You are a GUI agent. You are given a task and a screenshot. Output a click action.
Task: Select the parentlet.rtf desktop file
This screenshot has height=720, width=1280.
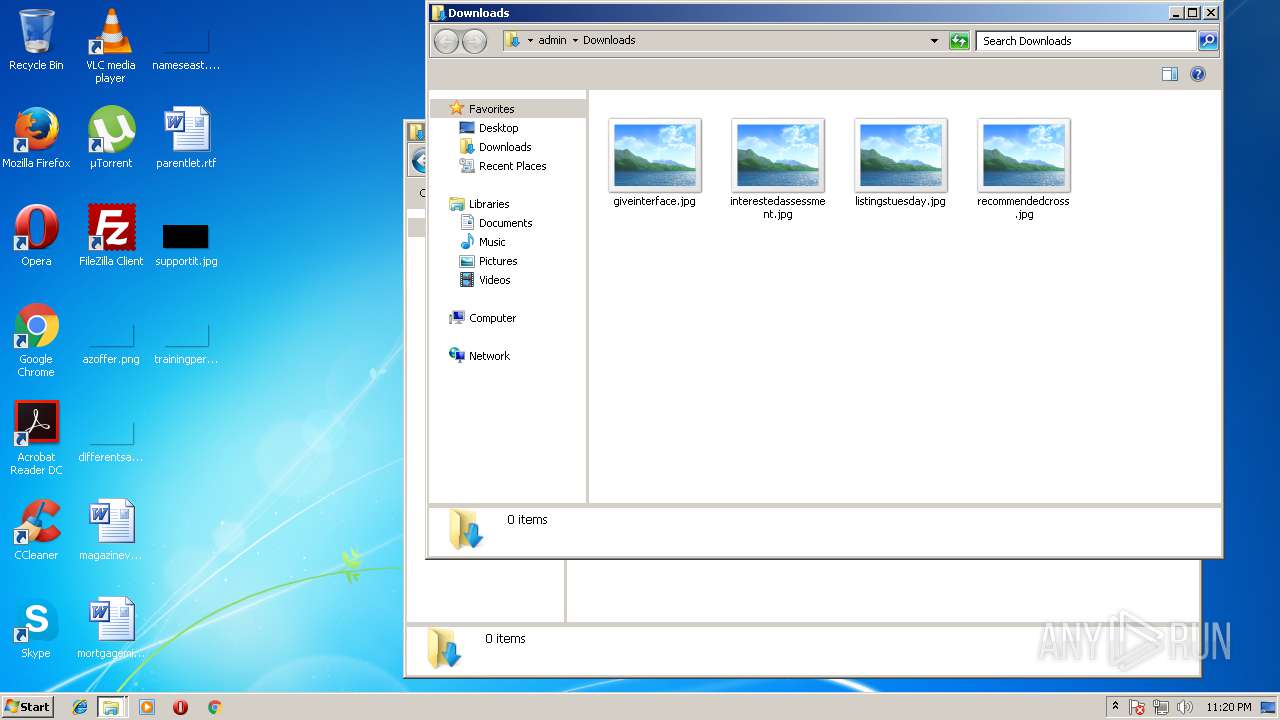coord(186,138)
